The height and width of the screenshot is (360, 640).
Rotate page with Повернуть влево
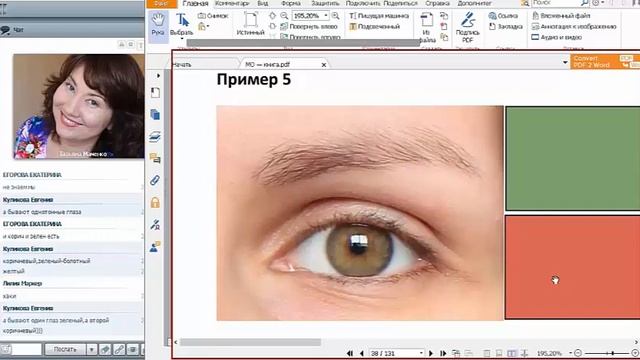309,27
